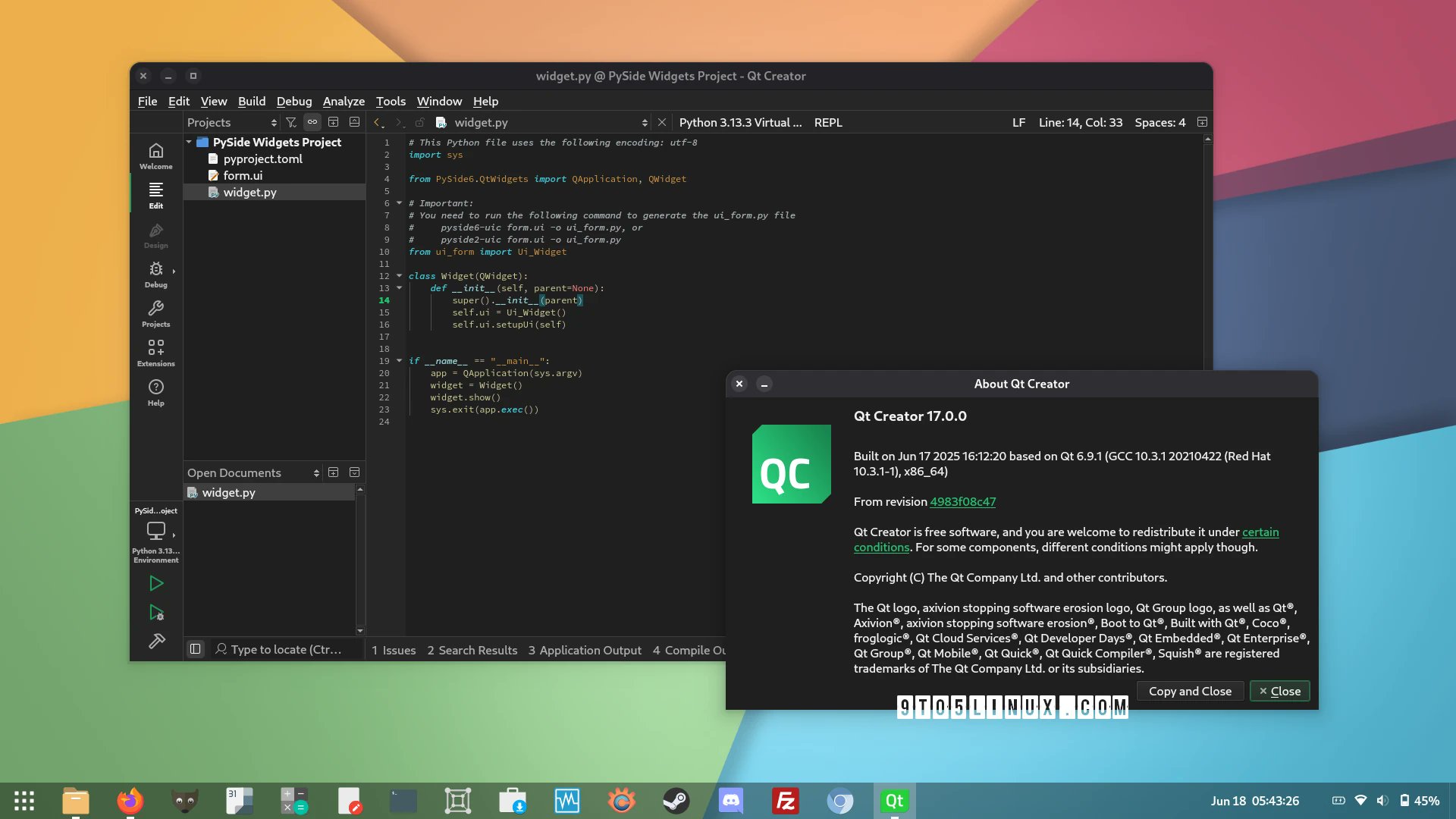The width and height of the screenshot is (1456, 819).
Task: Open the project tree filter icon
Action: (x=291, y=121)
